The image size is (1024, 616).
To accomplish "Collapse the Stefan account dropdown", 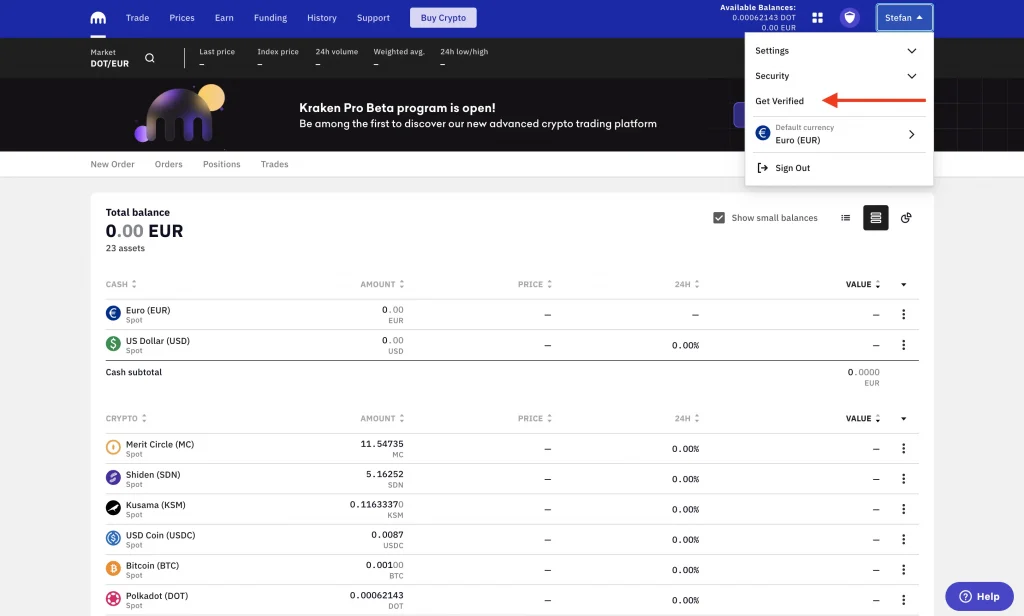I will click(x=904, y=18).
